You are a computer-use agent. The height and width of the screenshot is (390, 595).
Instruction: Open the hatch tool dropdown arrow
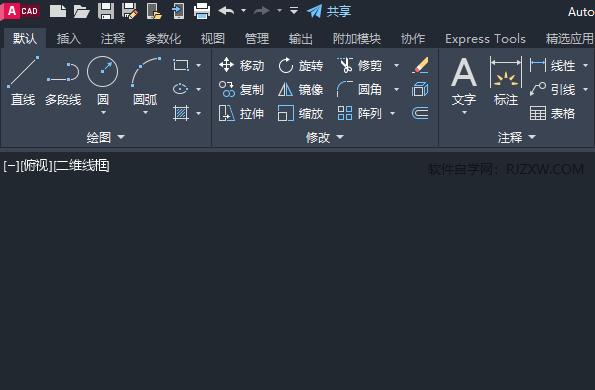198,113
